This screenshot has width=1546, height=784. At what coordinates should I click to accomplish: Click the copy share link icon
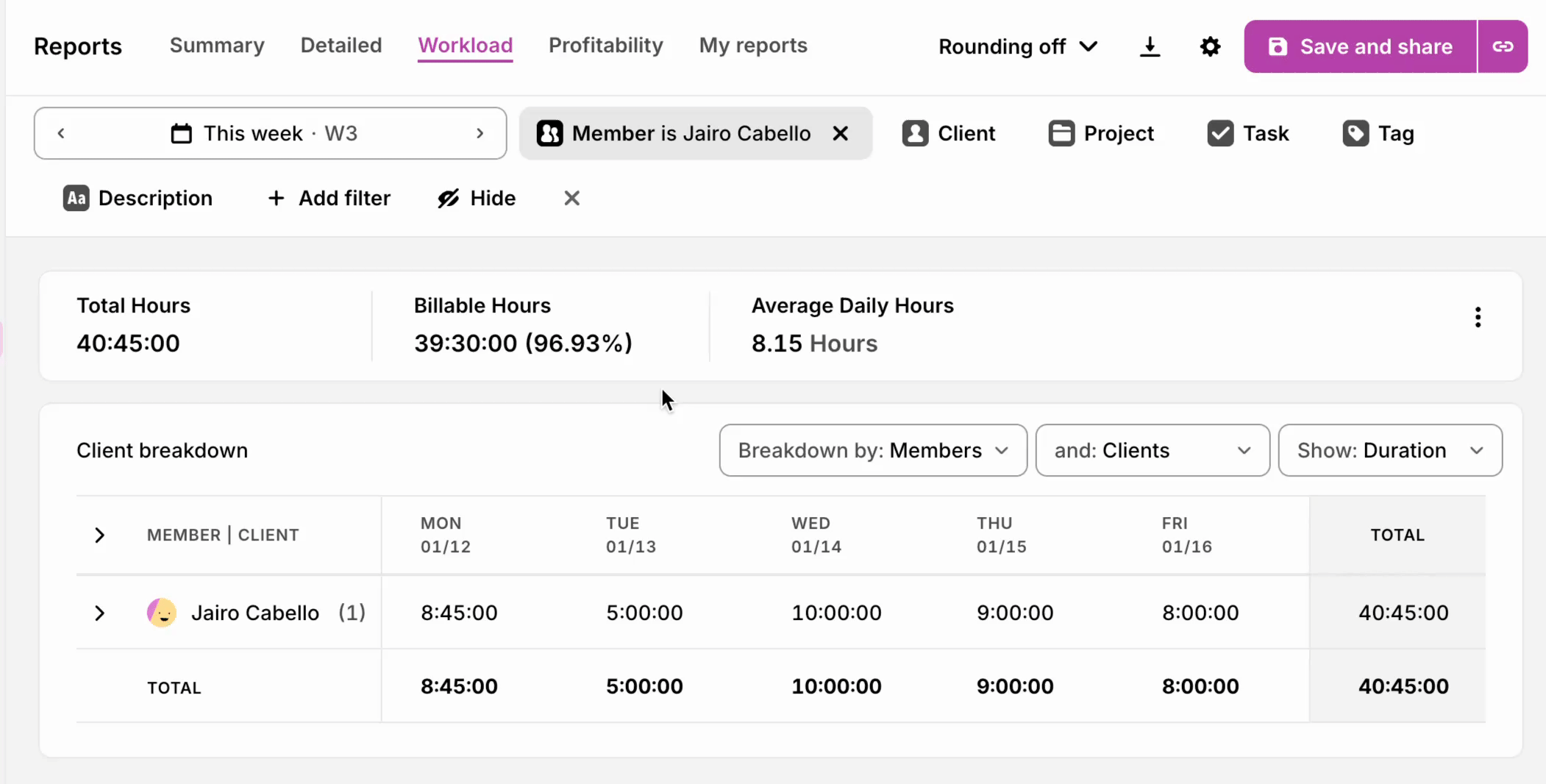1502,47
